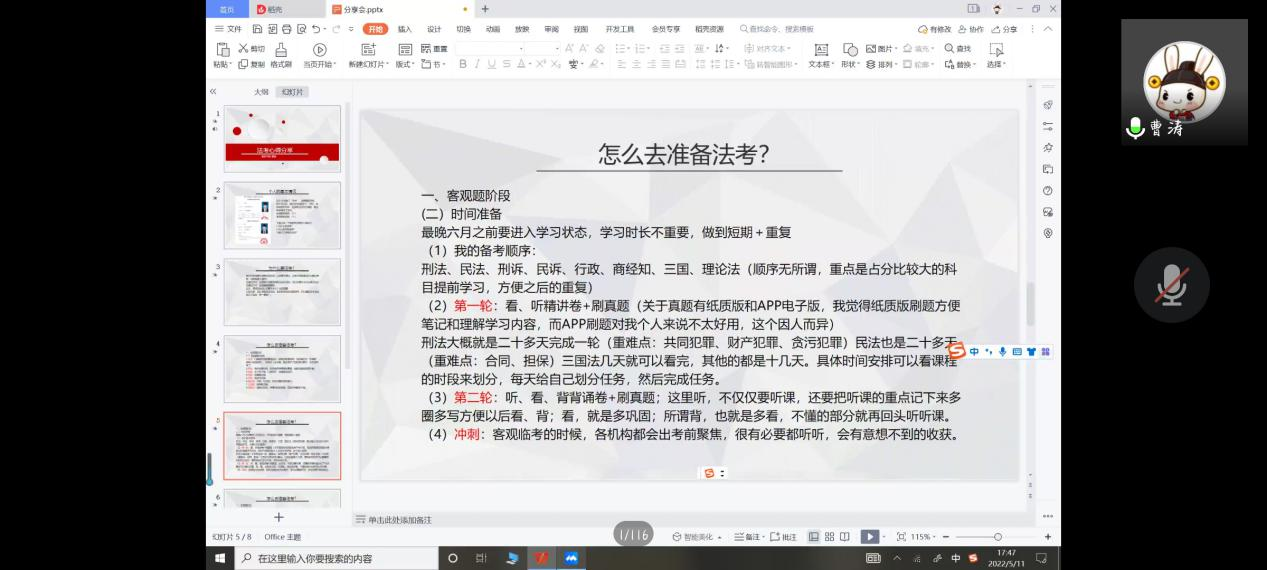Click the 文本框 text box icon

click(821, 50)
